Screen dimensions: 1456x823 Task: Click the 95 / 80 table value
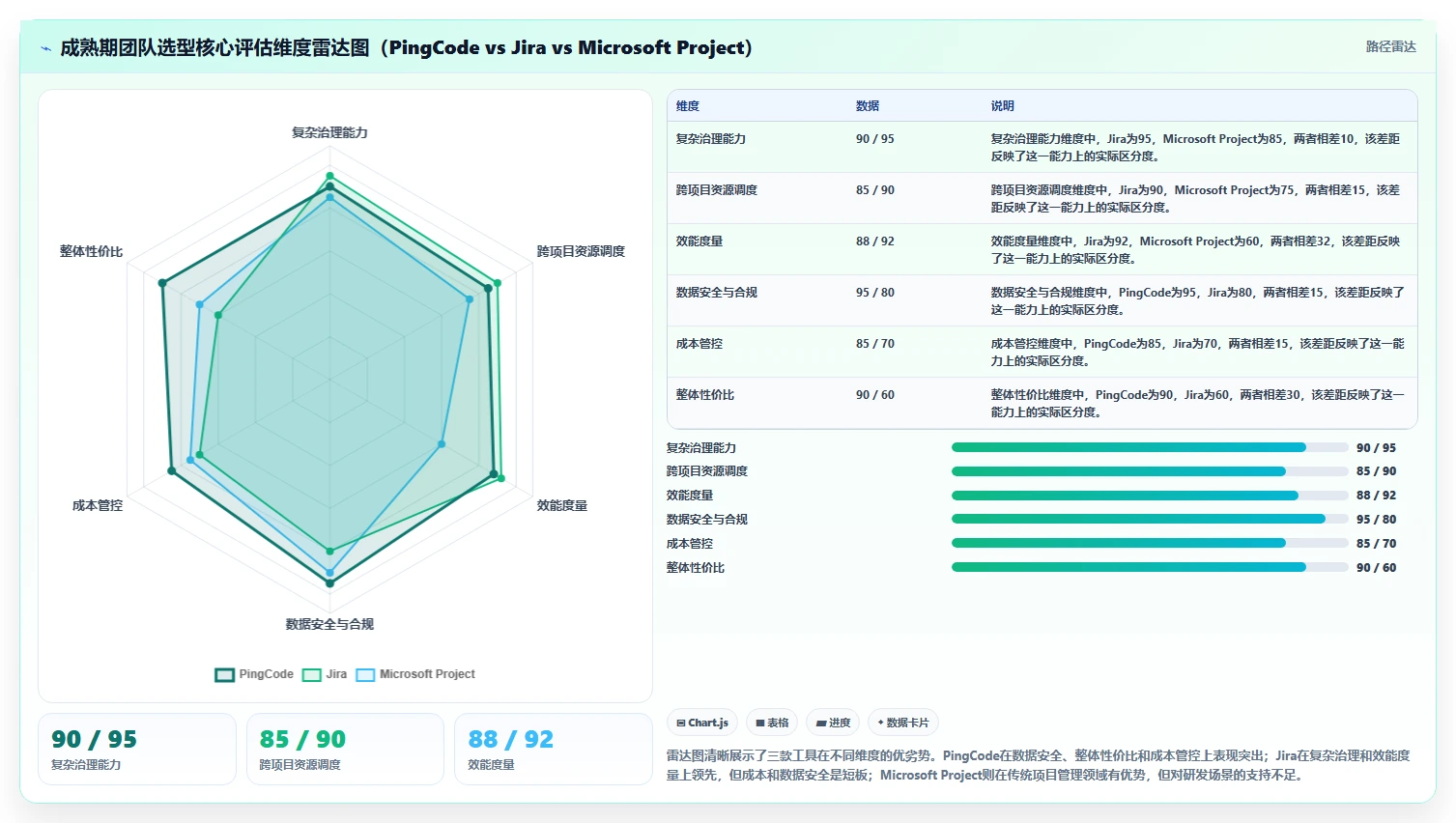[x=875, y=293]
